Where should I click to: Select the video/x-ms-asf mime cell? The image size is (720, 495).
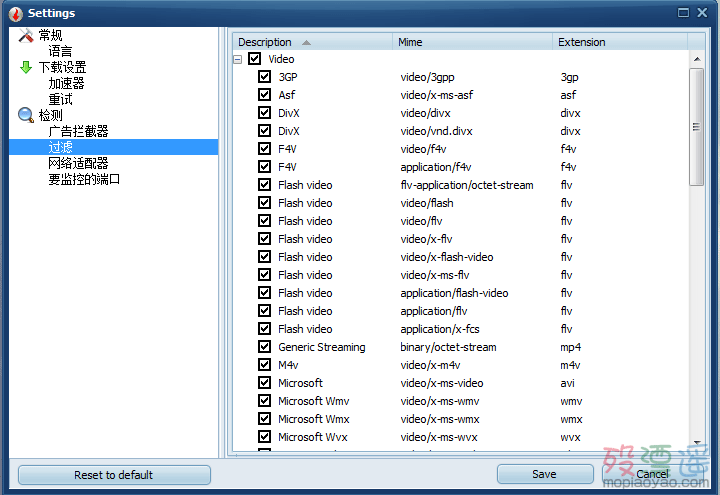click(437, 95)
